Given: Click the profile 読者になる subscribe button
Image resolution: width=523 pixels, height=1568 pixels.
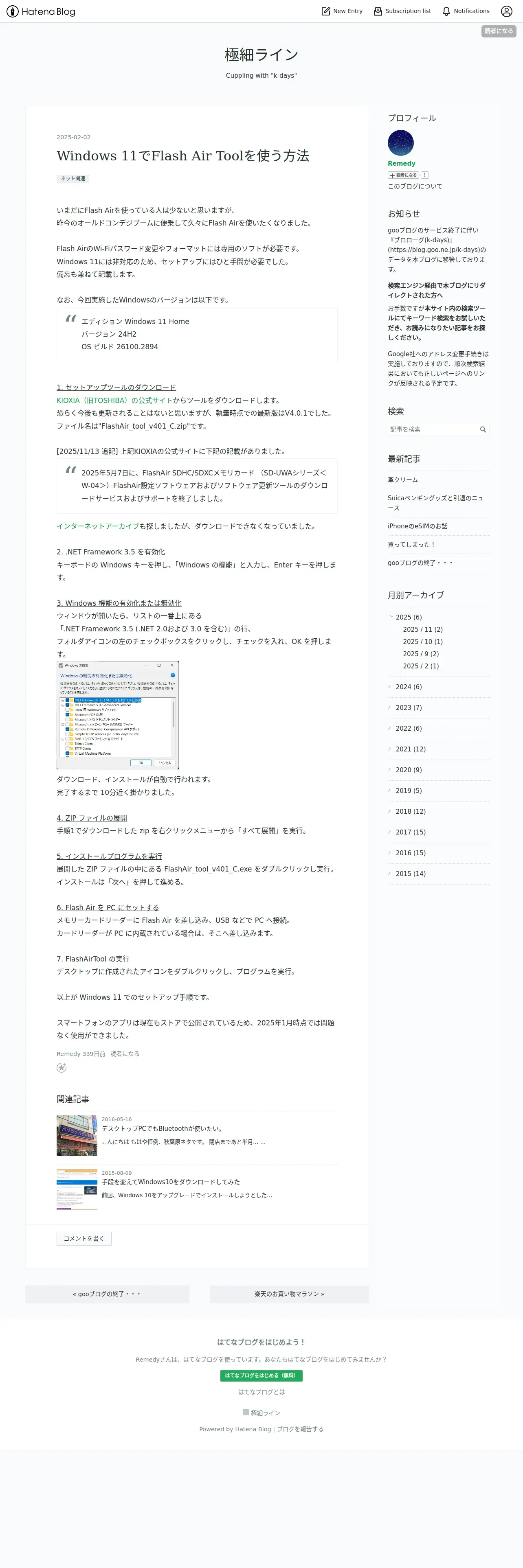Looking at the screenshot, I should point(403,175).
